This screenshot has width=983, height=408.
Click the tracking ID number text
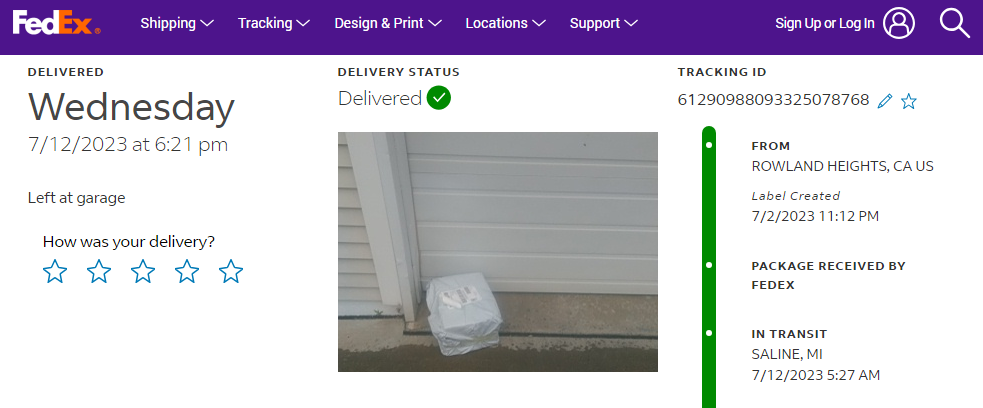(x=774, y=100)
